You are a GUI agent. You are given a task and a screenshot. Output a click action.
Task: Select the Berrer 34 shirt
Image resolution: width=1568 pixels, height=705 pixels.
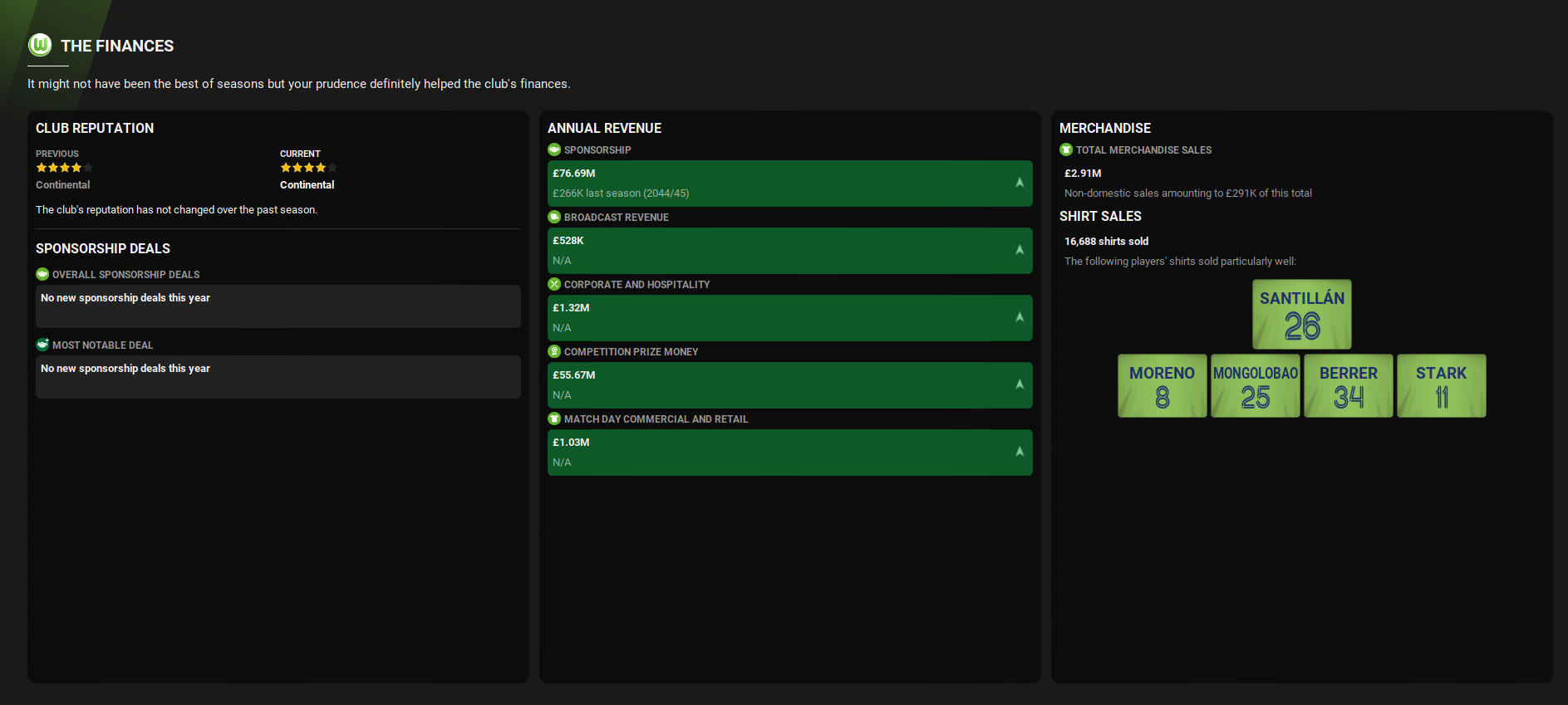(x=1348, y=386)
